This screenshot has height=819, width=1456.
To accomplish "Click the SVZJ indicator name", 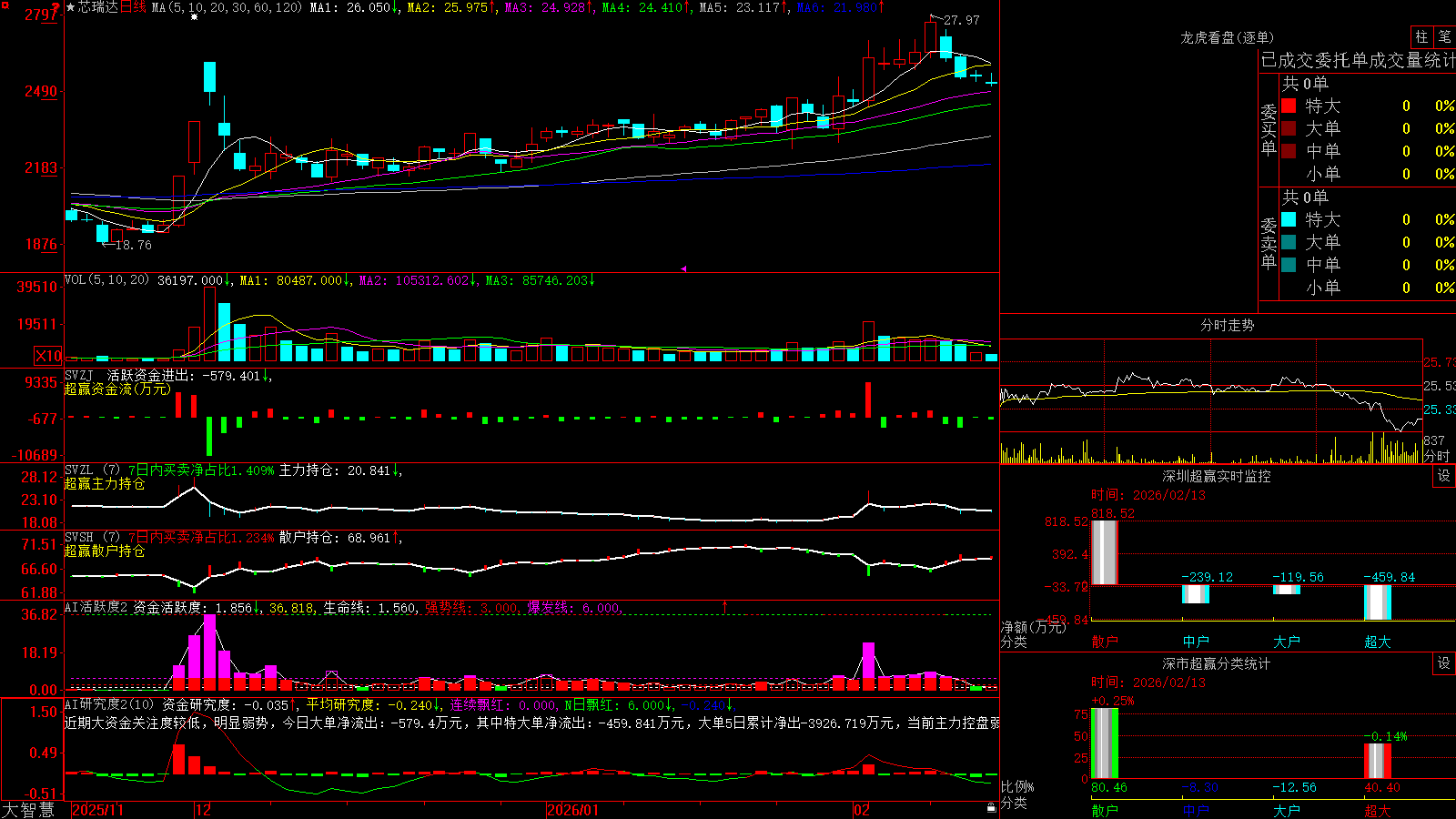I will pos(78,375).
